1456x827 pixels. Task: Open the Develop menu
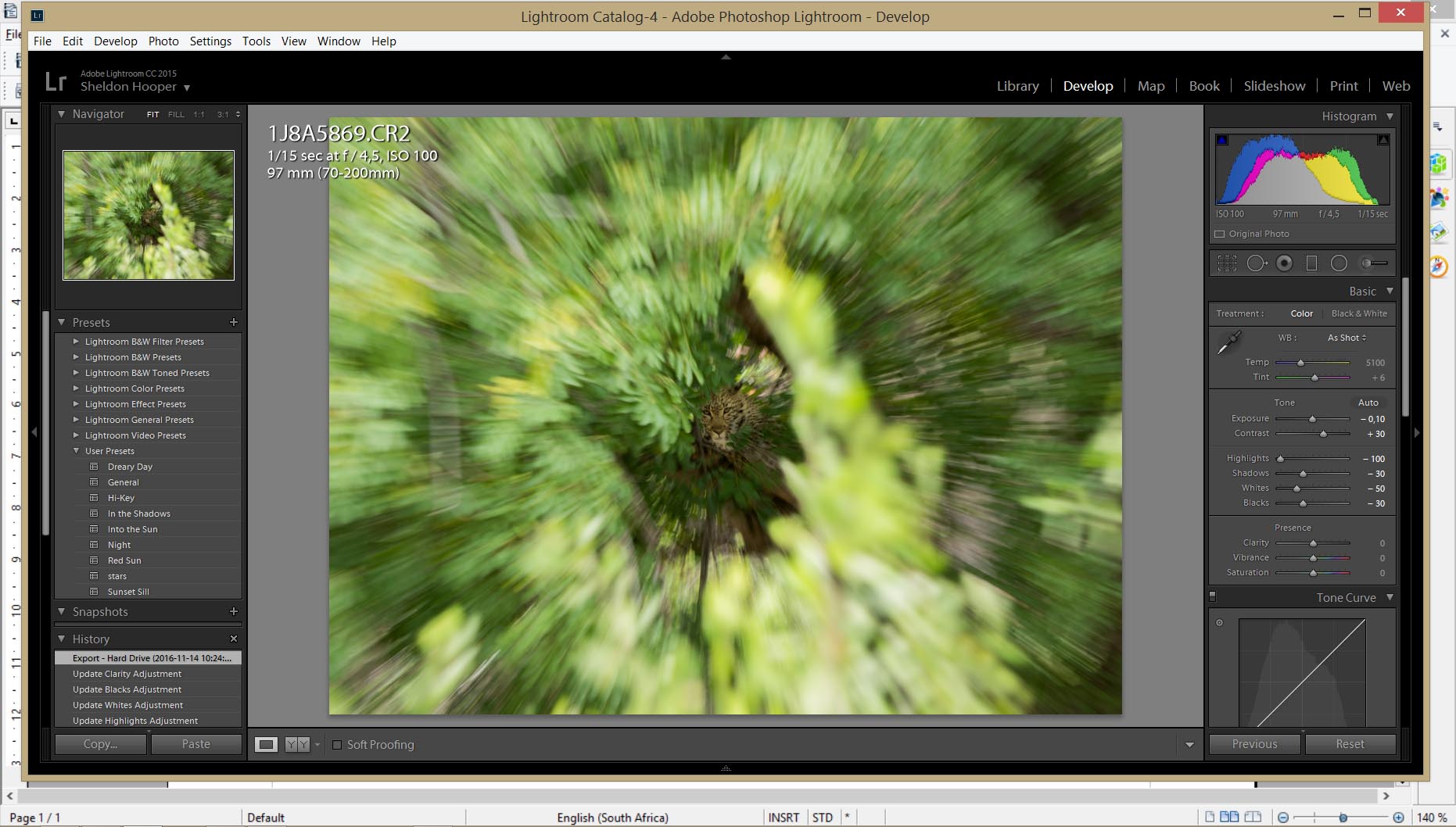[x=115, y=41]
